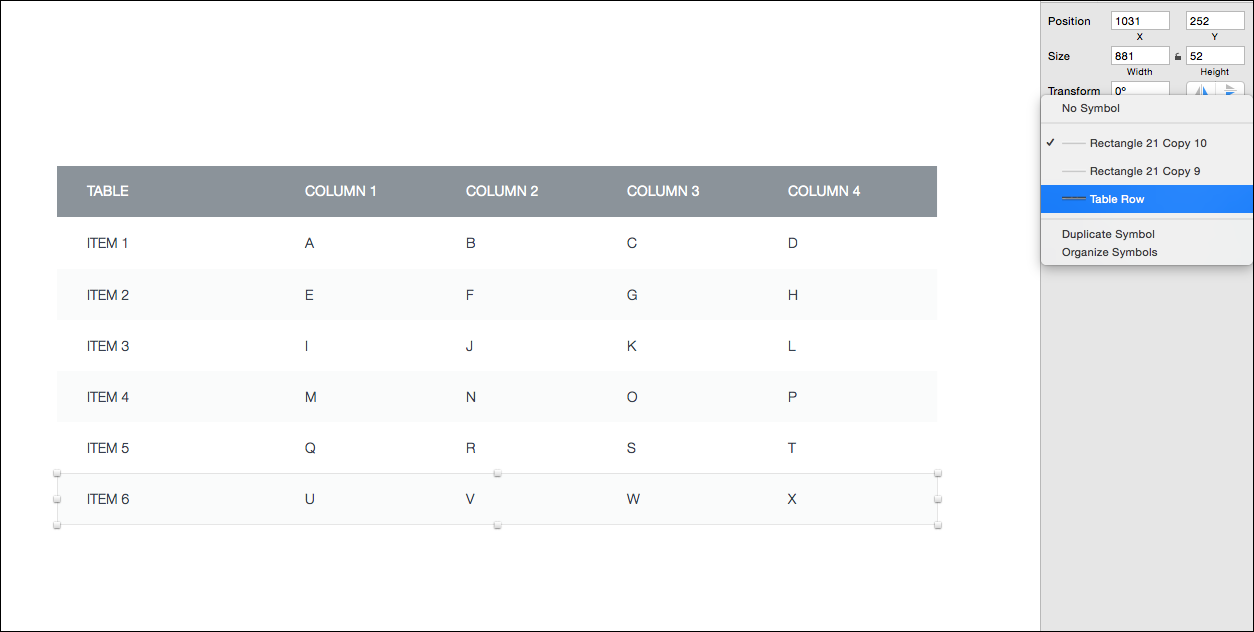Click the Y position field
1254x632 pixels.
click(1214, 21)
